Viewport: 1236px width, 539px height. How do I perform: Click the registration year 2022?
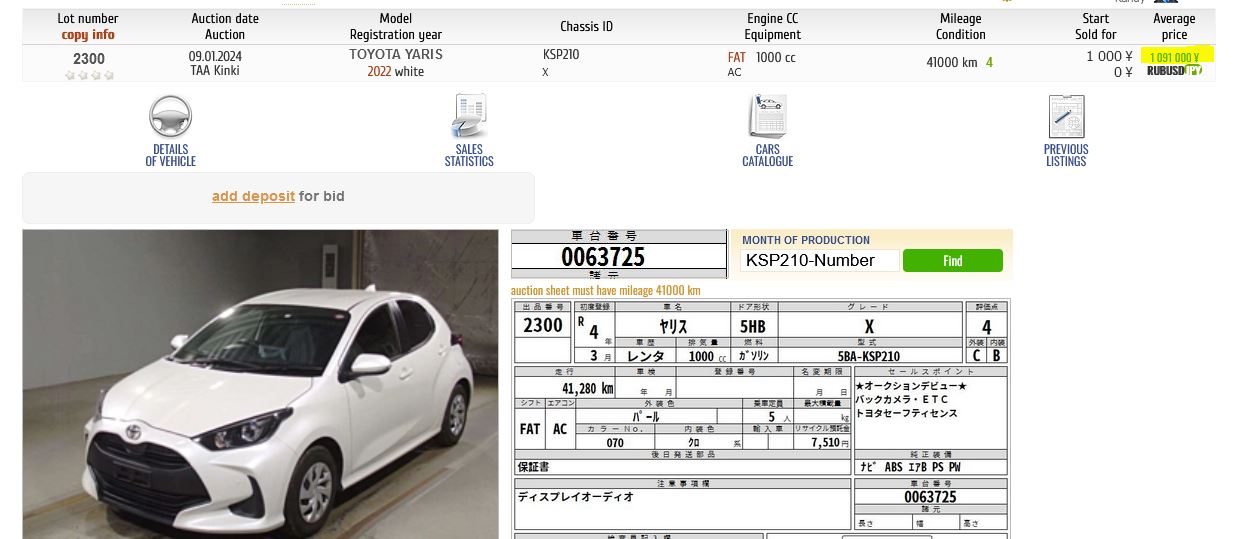[x=379, y=72]
